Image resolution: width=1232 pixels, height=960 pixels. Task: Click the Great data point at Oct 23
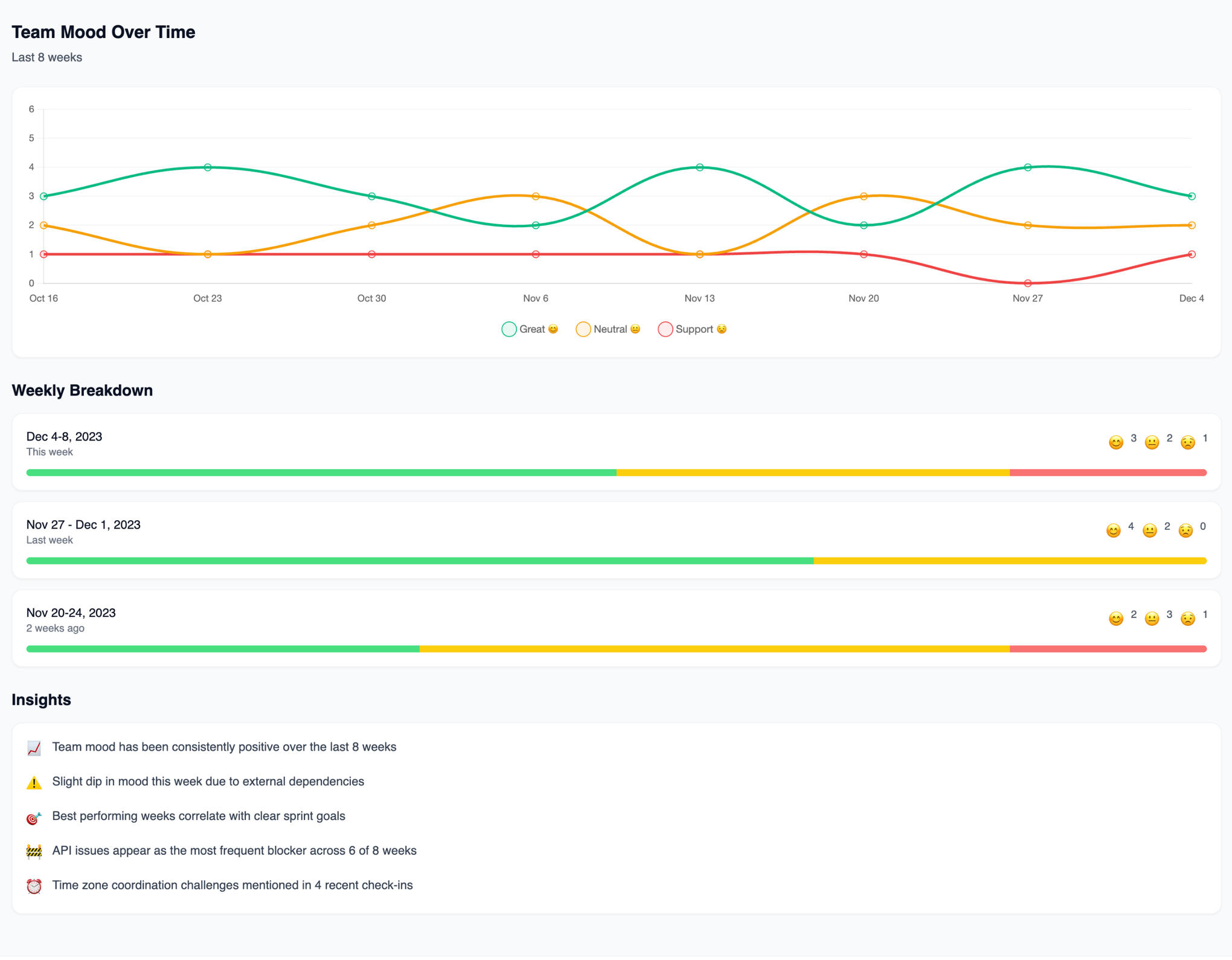pos(208,167)
